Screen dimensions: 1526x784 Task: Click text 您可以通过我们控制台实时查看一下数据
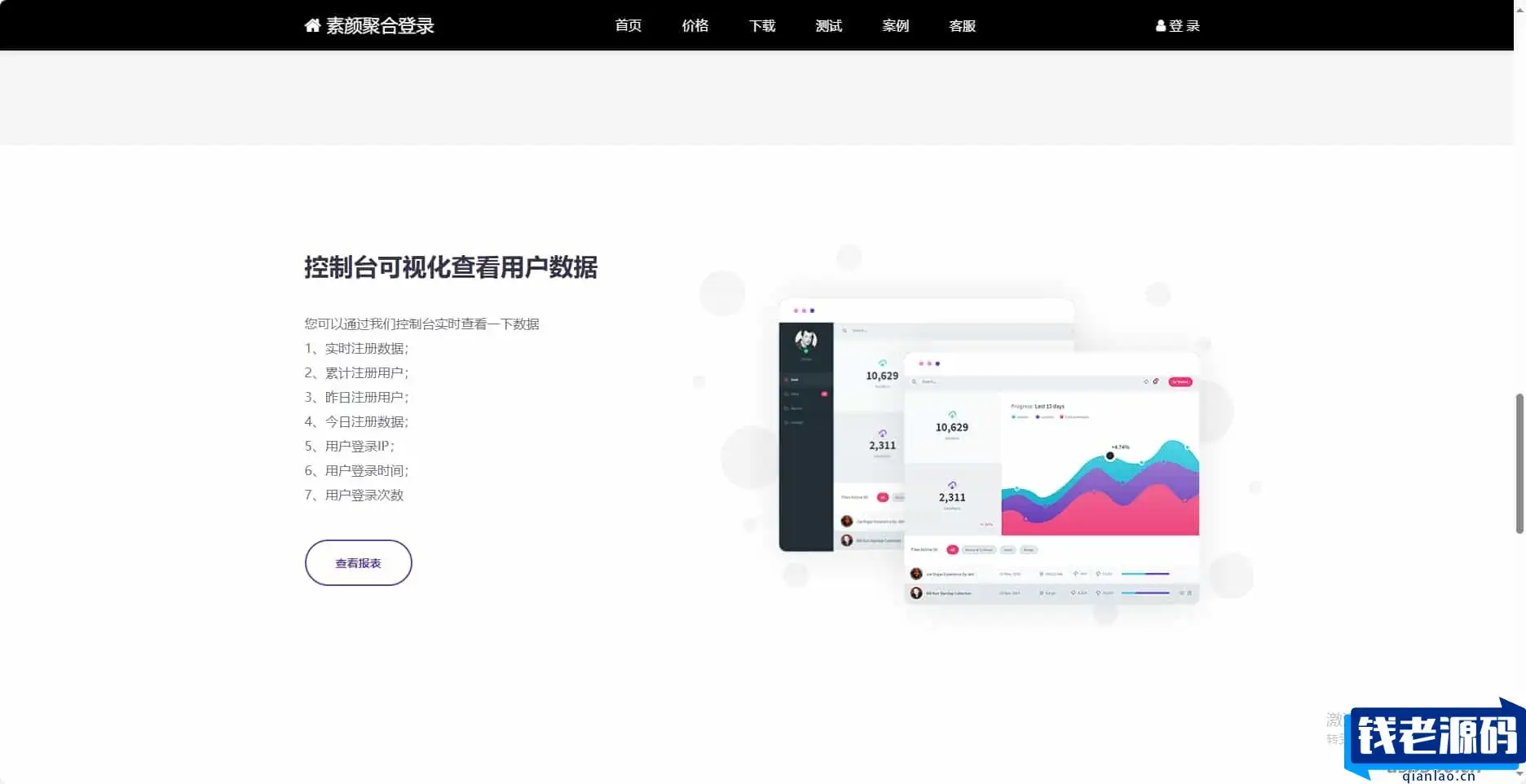(421, 324)
